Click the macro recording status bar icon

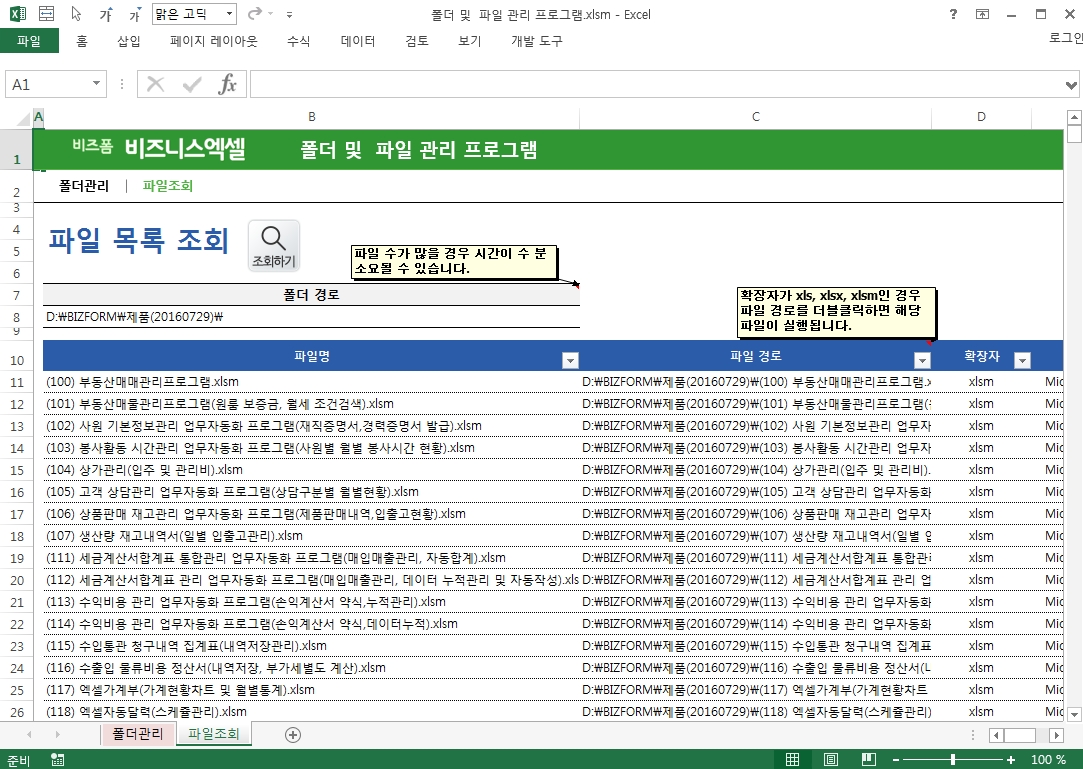point(57,760)
